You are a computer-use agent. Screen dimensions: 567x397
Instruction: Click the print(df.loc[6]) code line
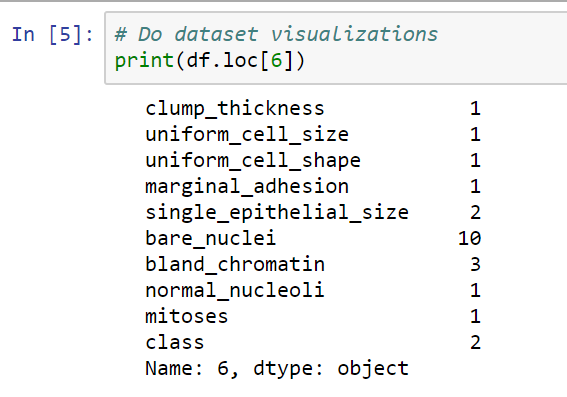[x=210, y=60]
